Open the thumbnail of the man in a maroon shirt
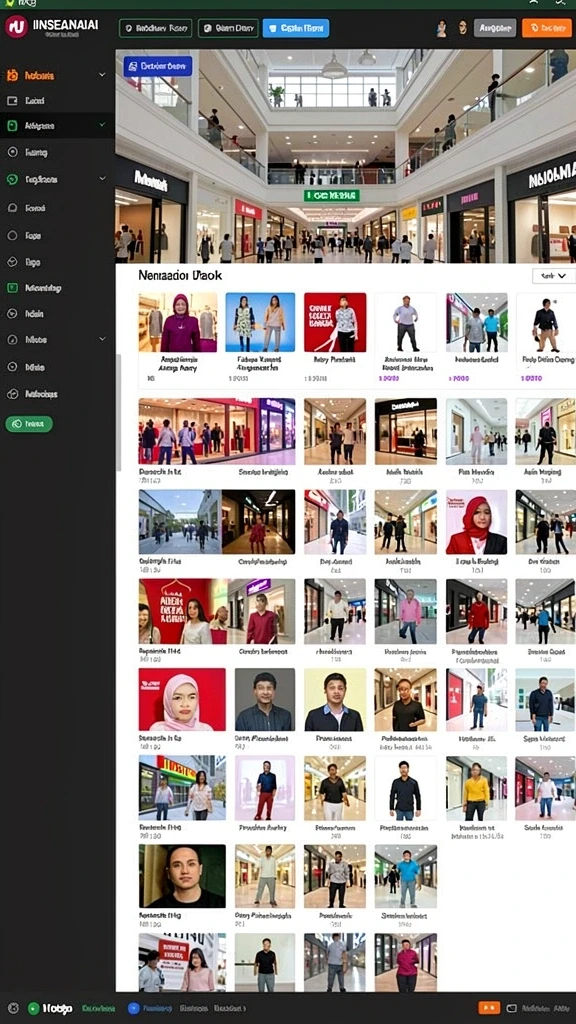This screenshot has width=576, height=1024. tap(261, 611)
